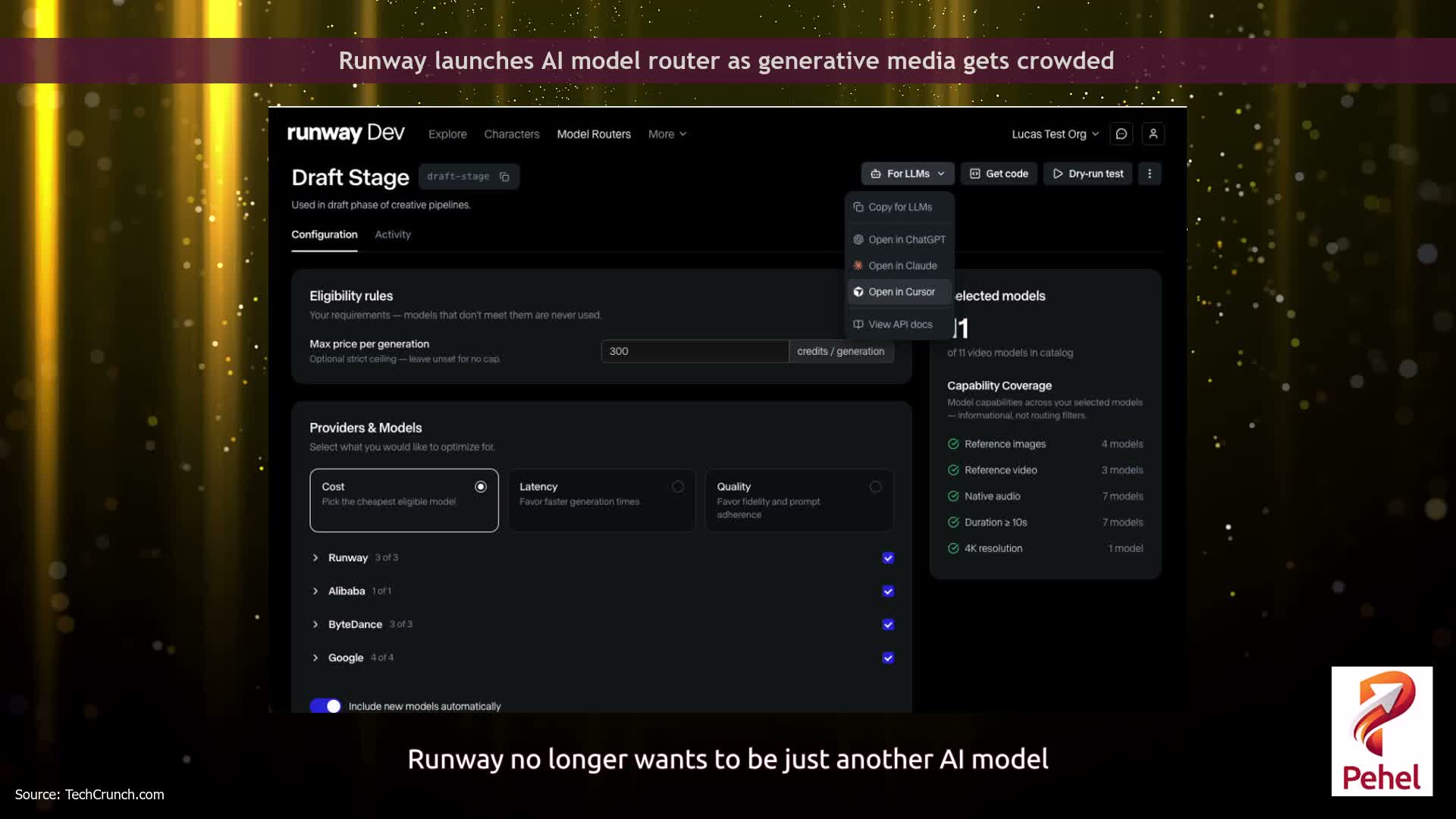Select Copy for LLMs
This screenshot has width=1456, height=819.
[x=899, y=207]
